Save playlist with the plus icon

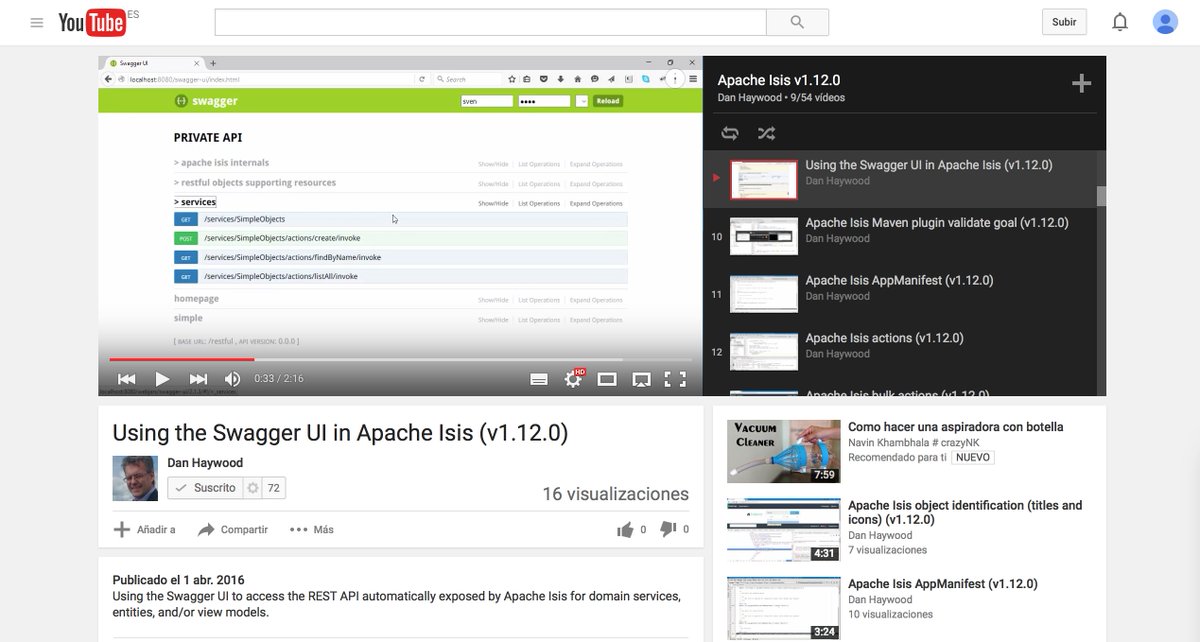coord(1081,84)
